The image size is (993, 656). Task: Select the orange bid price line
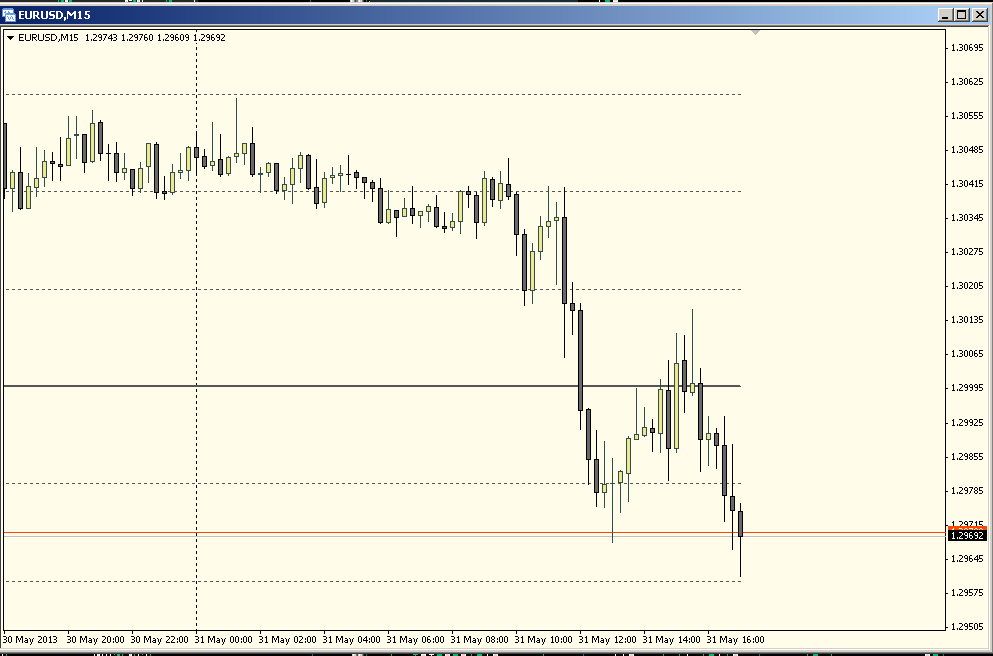point(475,533)
